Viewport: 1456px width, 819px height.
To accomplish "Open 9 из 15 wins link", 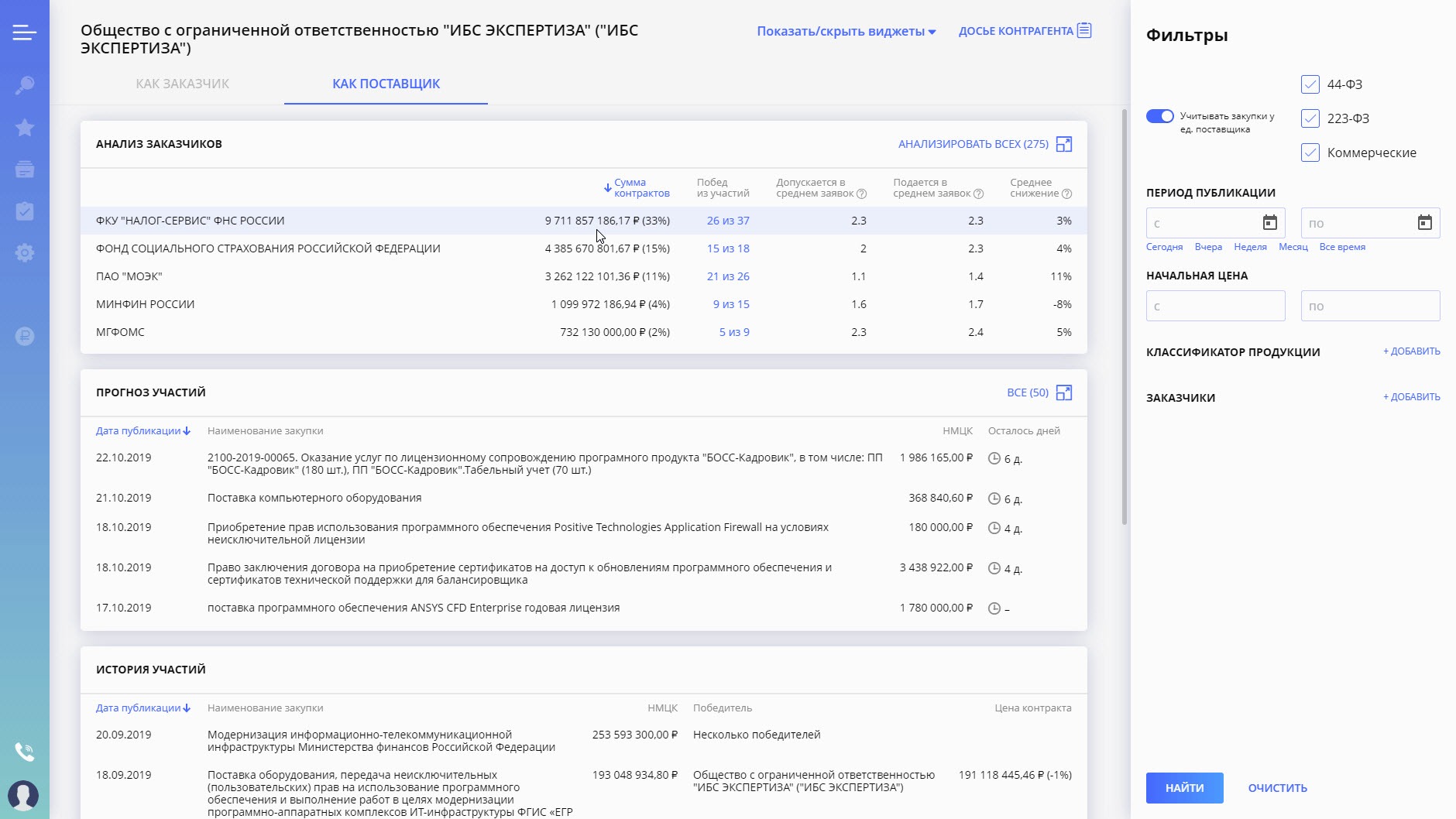I will (x=731, y=304).
